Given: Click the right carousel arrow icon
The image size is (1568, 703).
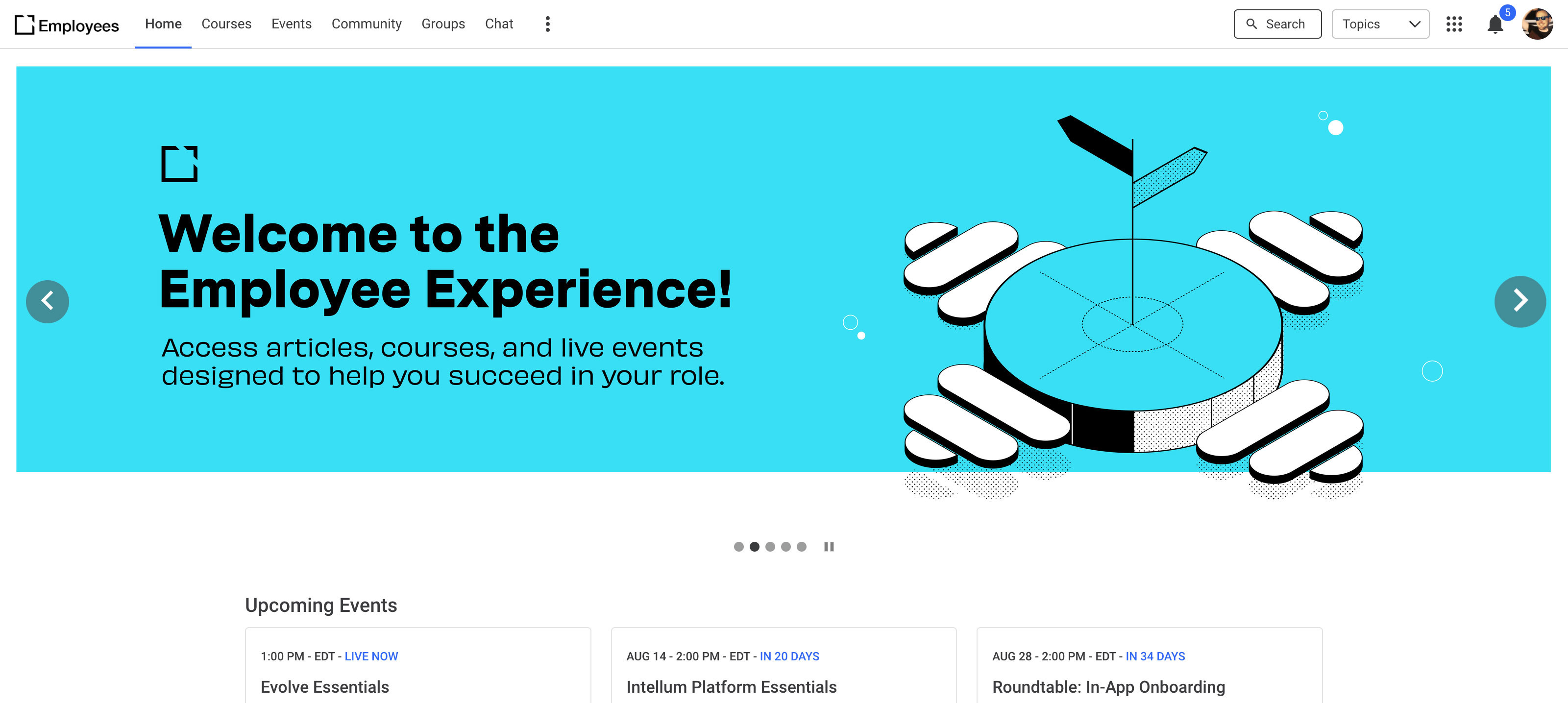Looking at the screenshot, I should pos(1520,301).
